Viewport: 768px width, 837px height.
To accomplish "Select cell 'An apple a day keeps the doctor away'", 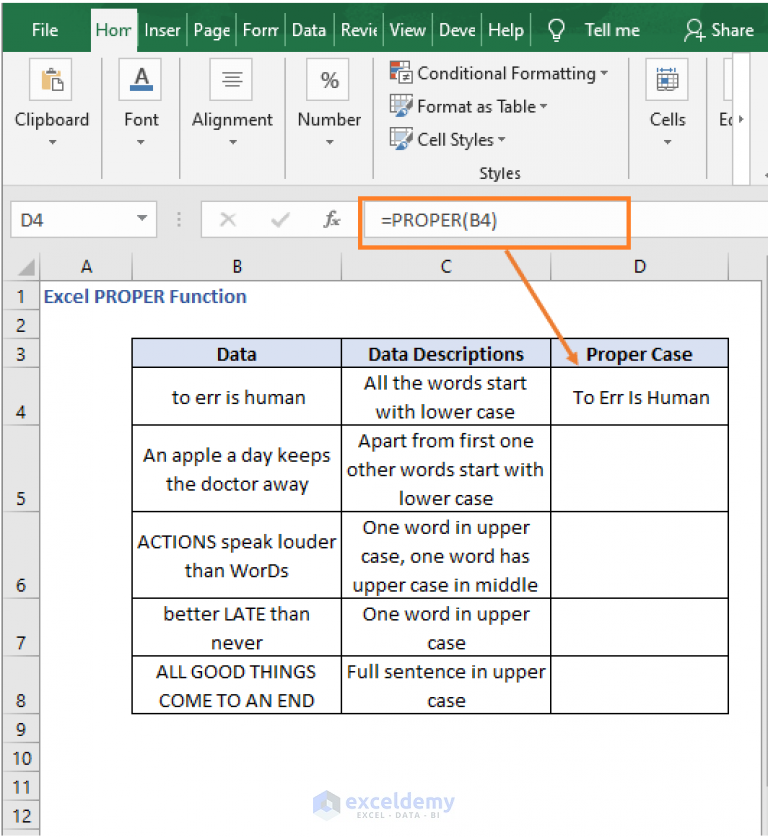I will point(236,469).
